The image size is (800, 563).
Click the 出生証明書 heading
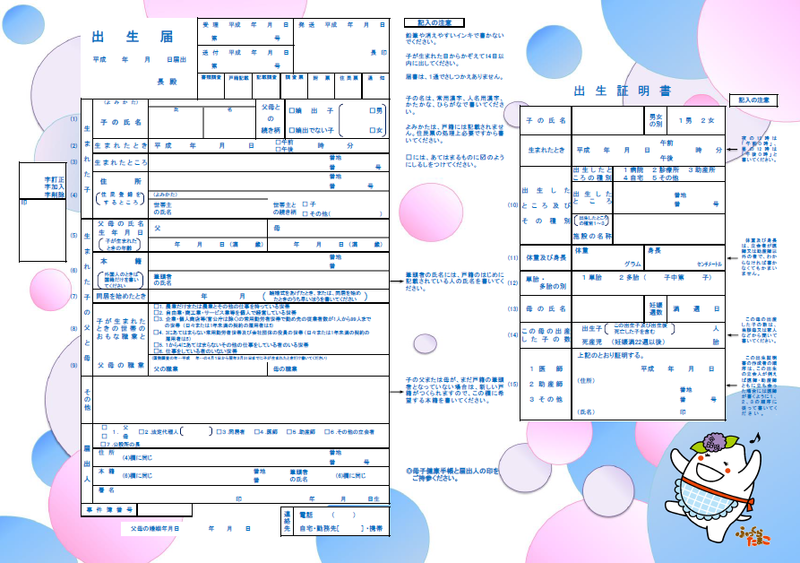pyautogui.click(x=609, y=91)
